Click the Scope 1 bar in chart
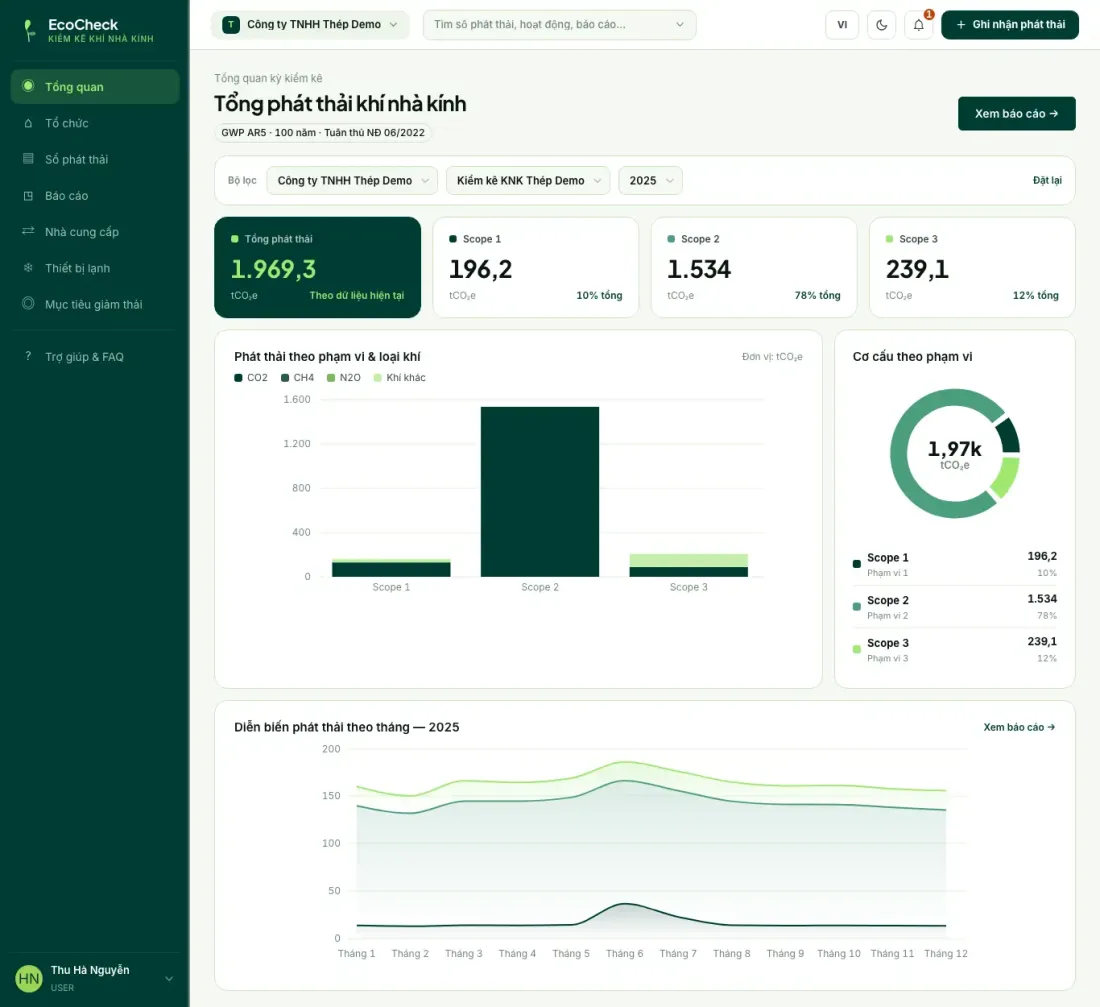 (391, 568)
